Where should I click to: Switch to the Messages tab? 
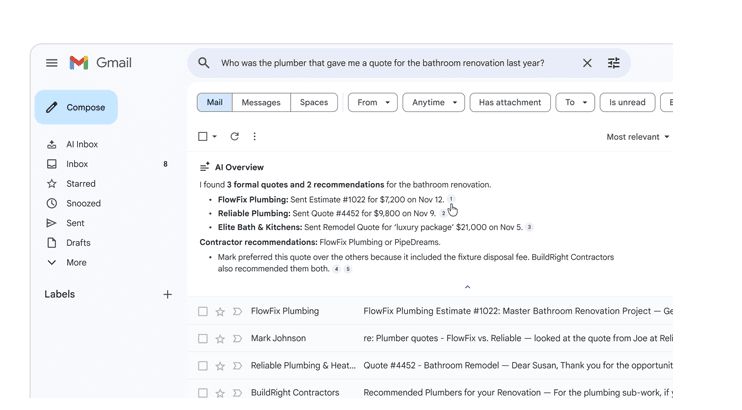[261, 102]
